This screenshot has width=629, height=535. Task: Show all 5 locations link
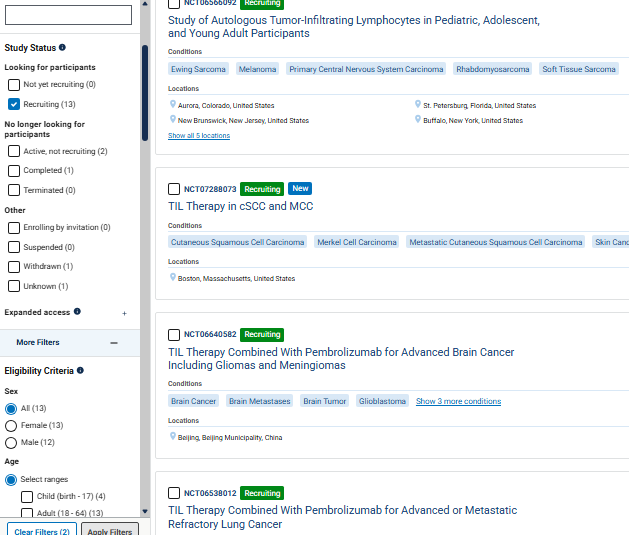(x=199, y=136)
